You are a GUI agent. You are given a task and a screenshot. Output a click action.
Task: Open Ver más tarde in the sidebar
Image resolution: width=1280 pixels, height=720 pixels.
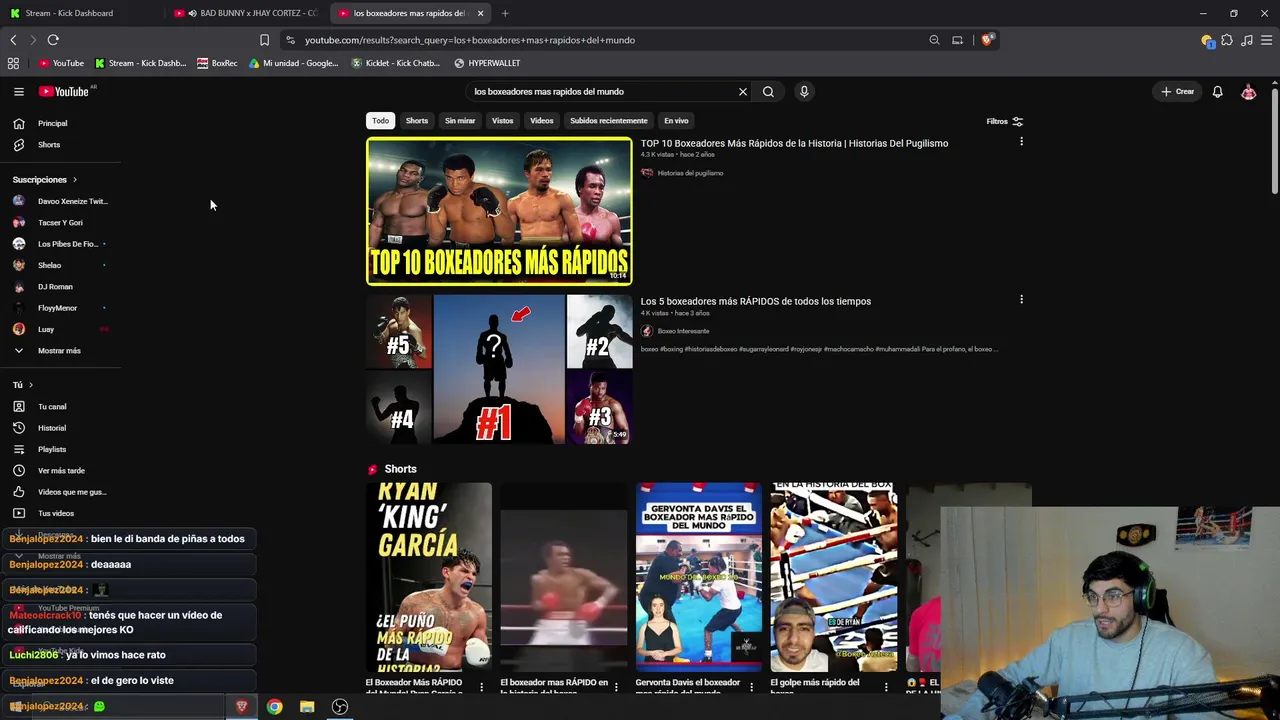[60, 471]
